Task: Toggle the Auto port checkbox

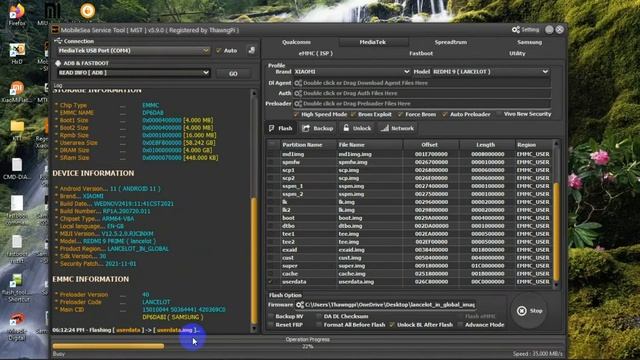Action: [x=218, y=51]
